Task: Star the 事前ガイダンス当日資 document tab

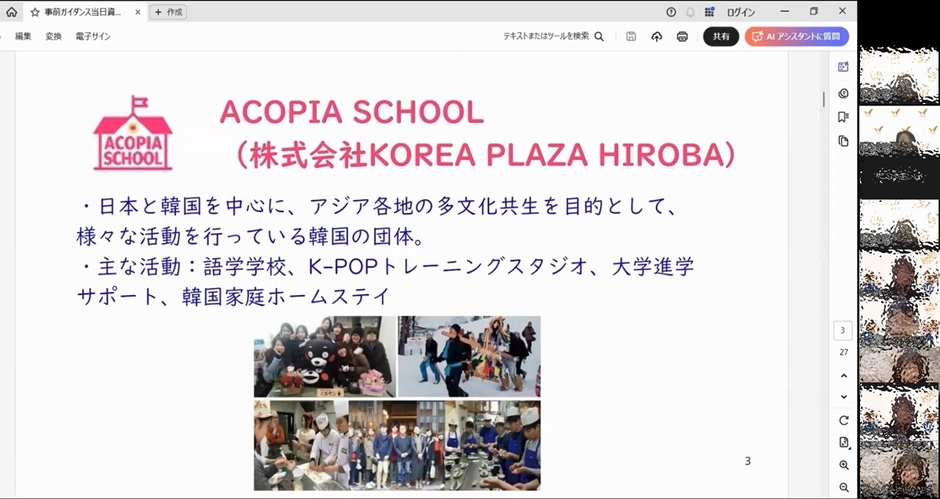Action: pos(35,12)
